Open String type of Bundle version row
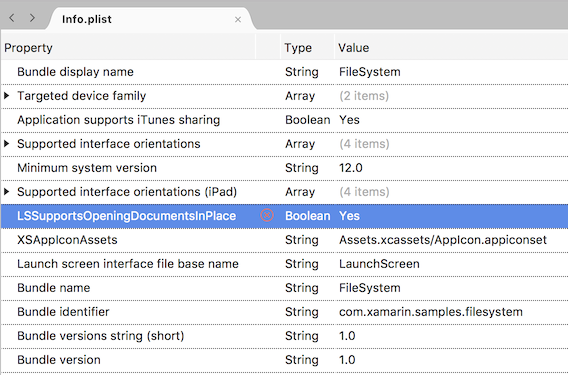The image size is (568, 375). pos(302,360)
